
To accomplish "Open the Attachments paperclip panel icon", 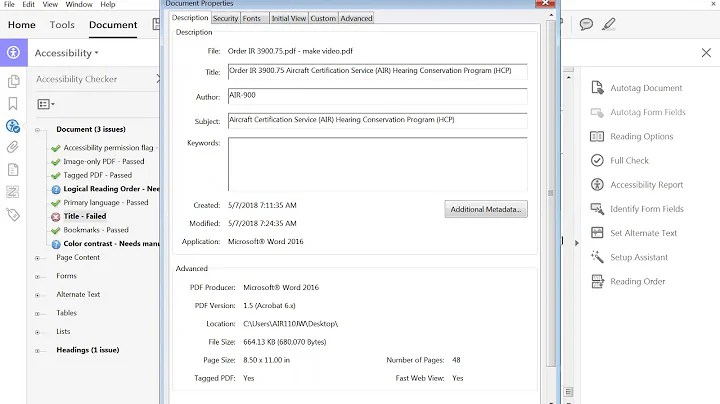I will point(13,147).
